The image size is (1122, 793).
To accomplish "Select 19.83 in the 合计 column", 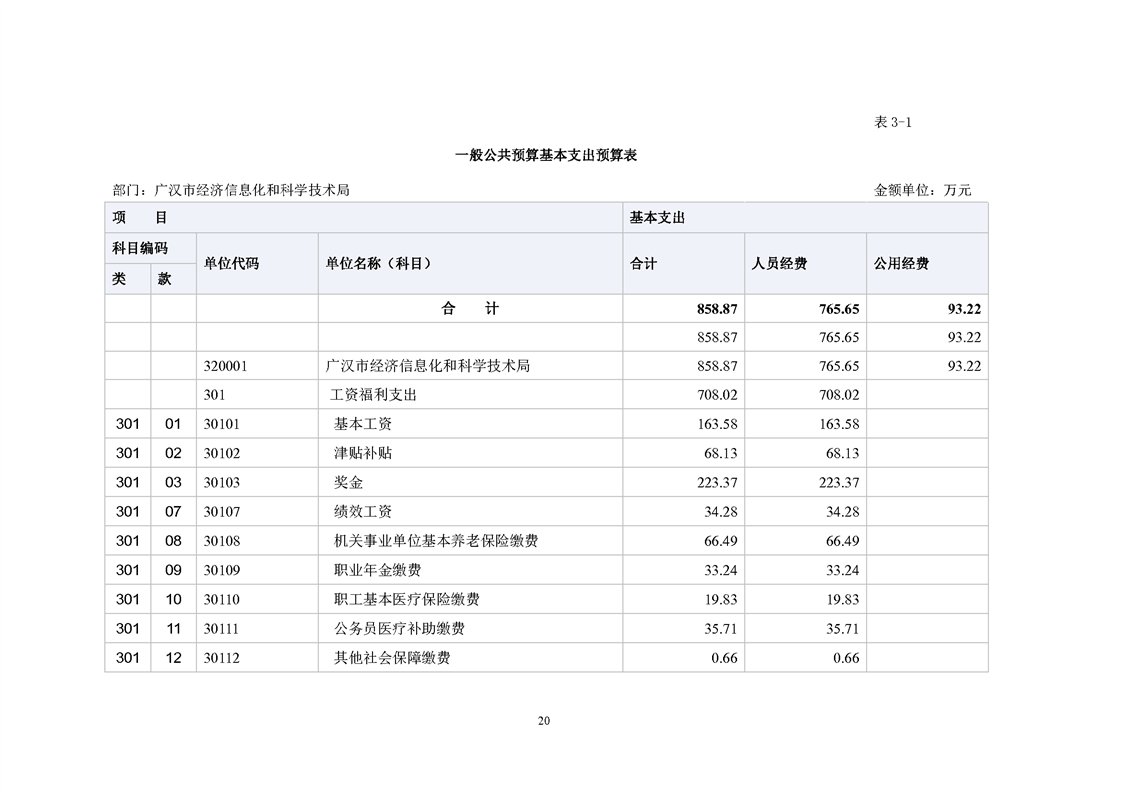I will (x=721, y=600).
